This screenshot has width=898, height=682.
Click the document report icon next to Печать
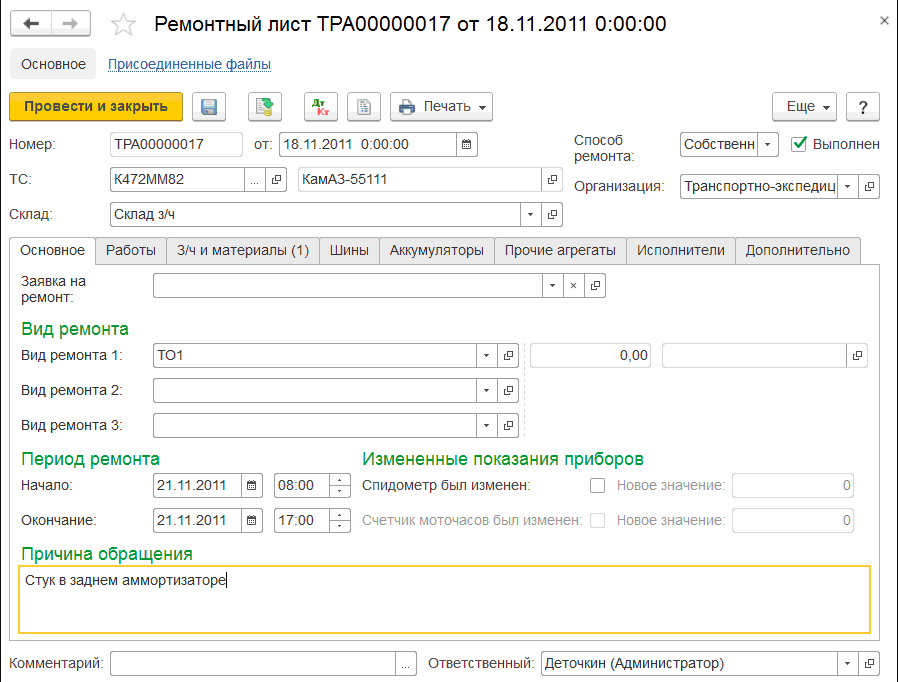tap(365, 107)
